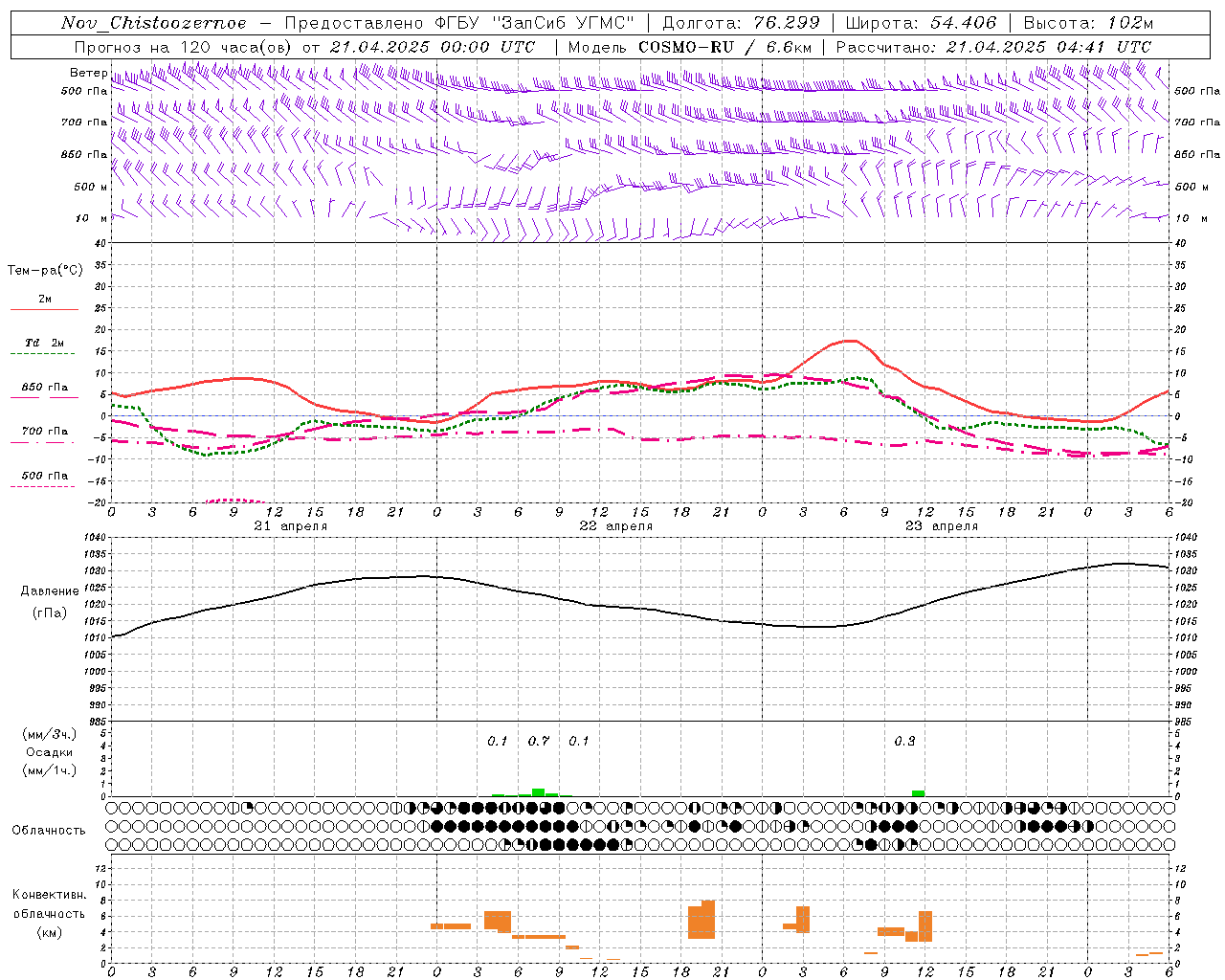
Task: Click the "0.7" precipitation amount value
Action: (539, 741)
